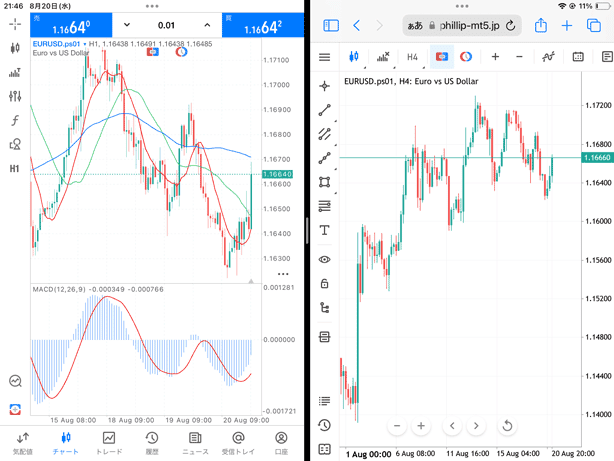
Task: Select rectangle shapes drawing tool
Action: point(325,182)
